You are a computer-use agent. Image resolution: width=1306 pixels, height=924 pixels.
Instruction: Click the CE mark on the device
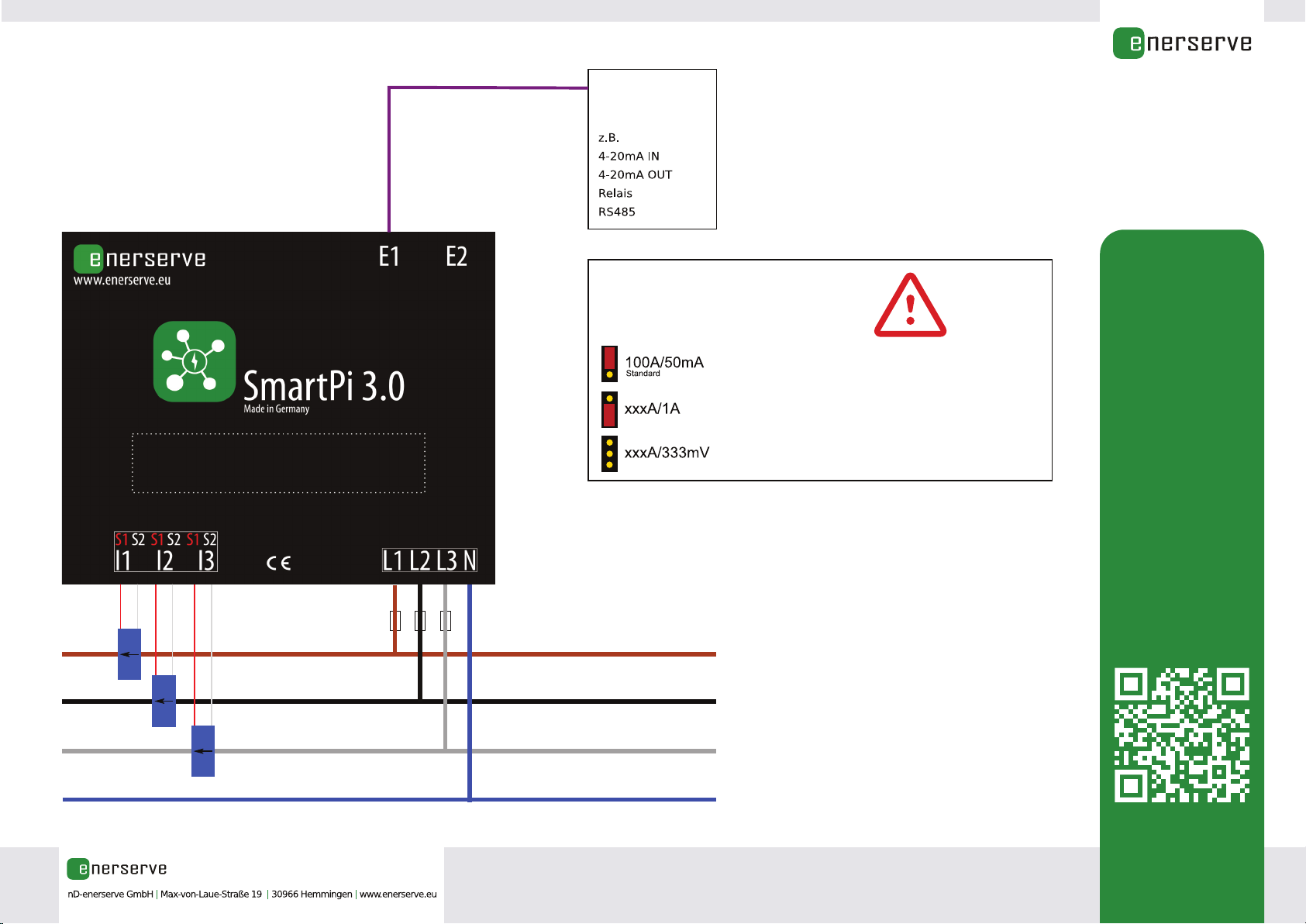coord(278,563)
